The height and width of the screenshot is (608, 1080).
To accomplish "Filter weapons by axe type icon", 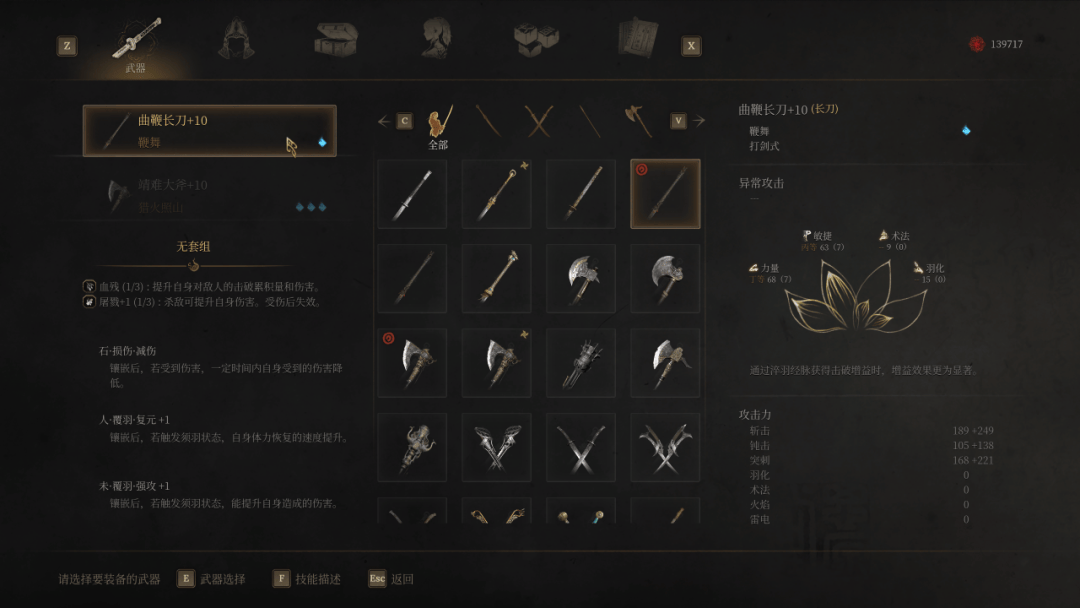I will click(x=638, y=121).
